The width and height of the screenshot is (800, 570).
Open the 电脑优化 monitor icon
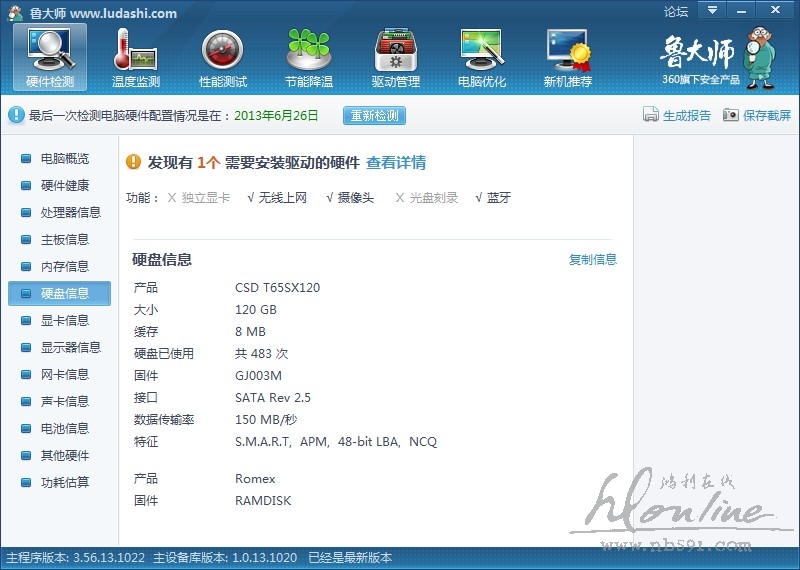[482, 58]
